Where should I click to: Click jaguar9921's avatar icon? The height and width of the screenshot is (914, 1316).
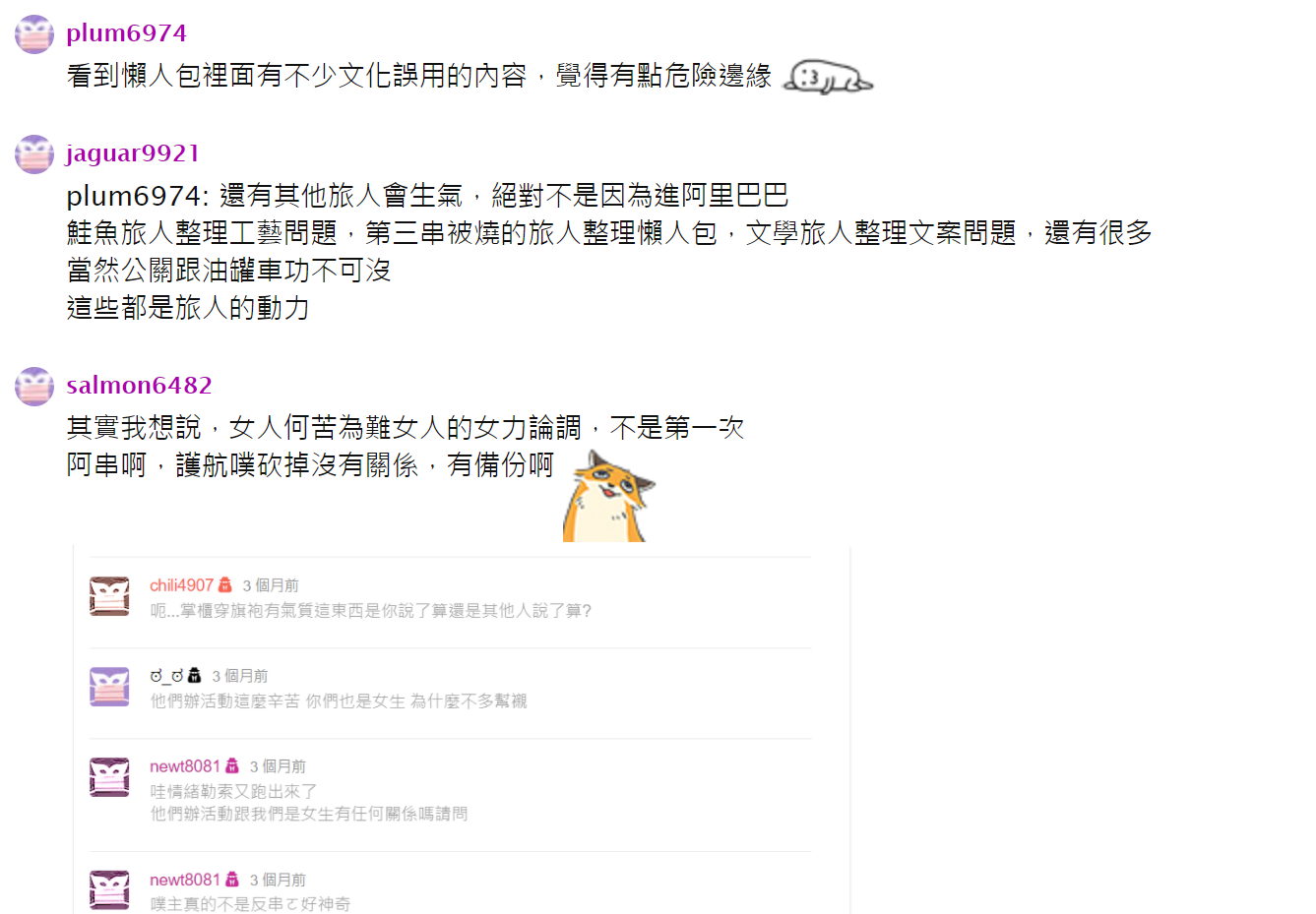click(x=34, y=154)
